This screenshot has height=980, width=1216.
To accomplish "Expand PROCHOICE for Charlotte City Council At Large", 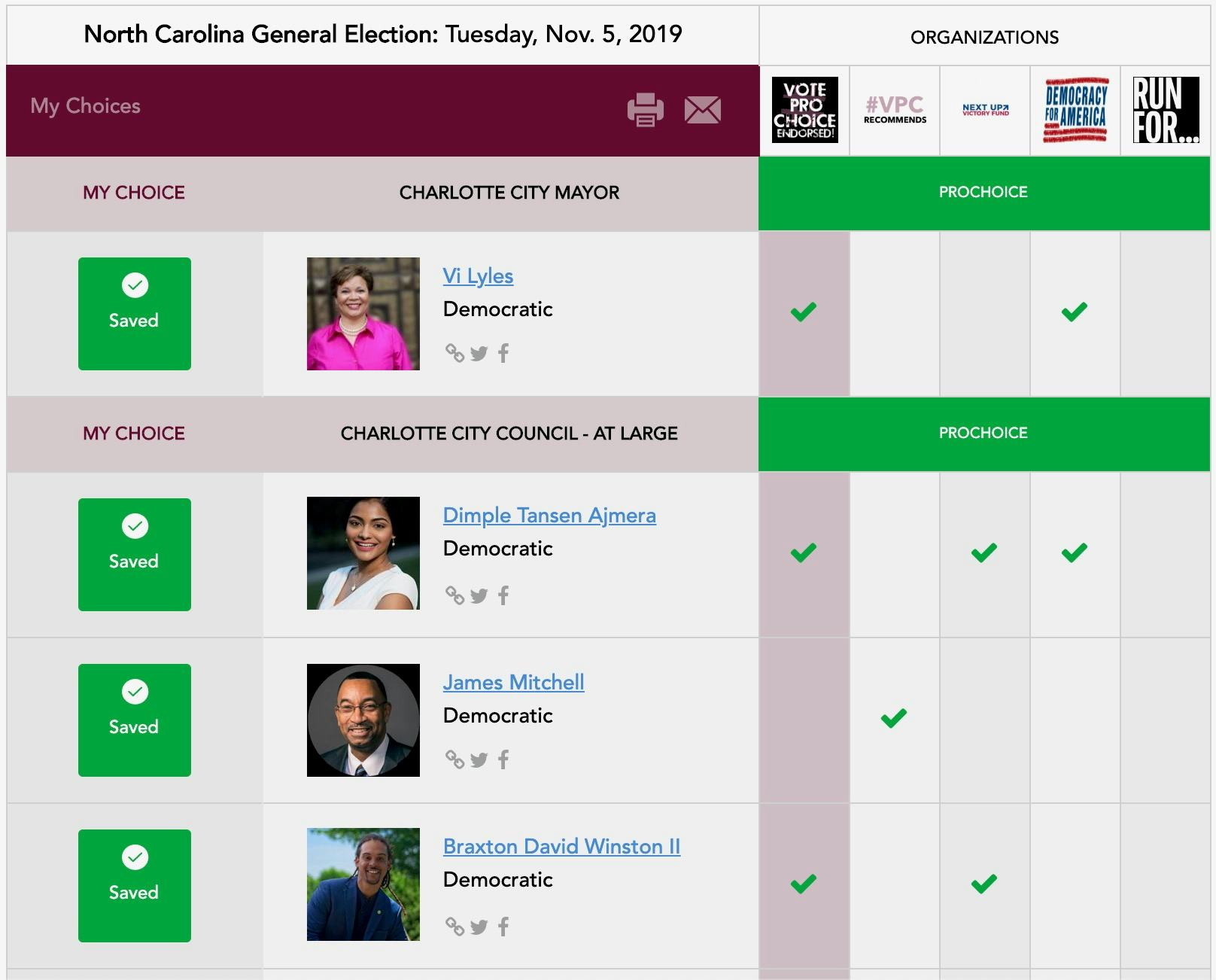I will click(983, 434).
